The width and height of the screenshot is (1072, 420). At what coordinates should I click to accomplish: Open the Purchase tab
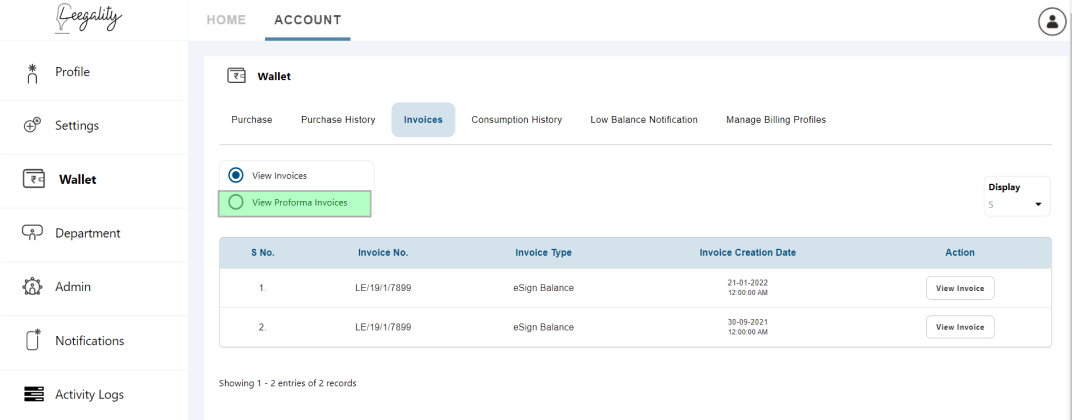252,120
